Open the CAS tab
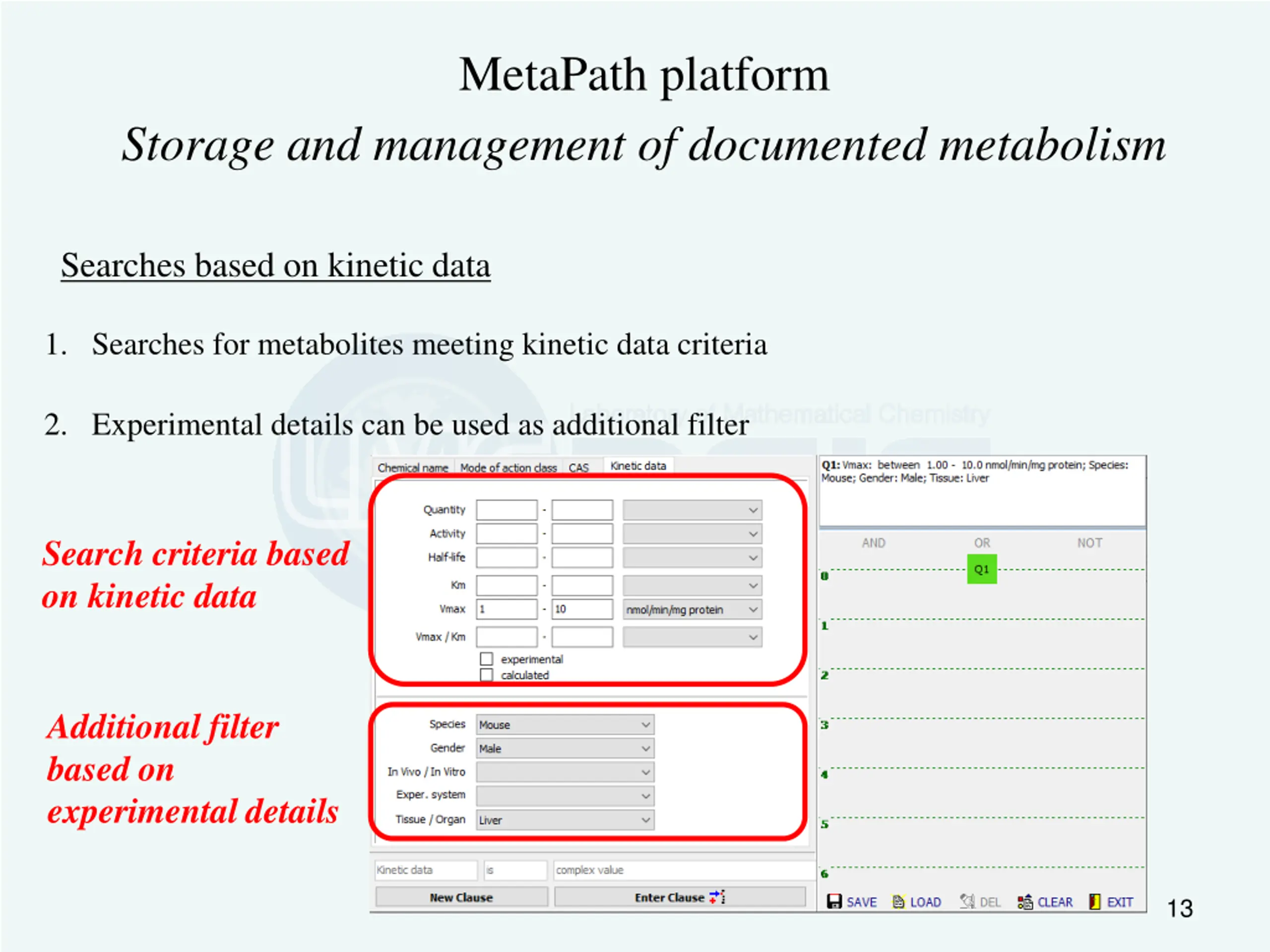This screenshot has width=1270, height=952. [x=579, y=468]
